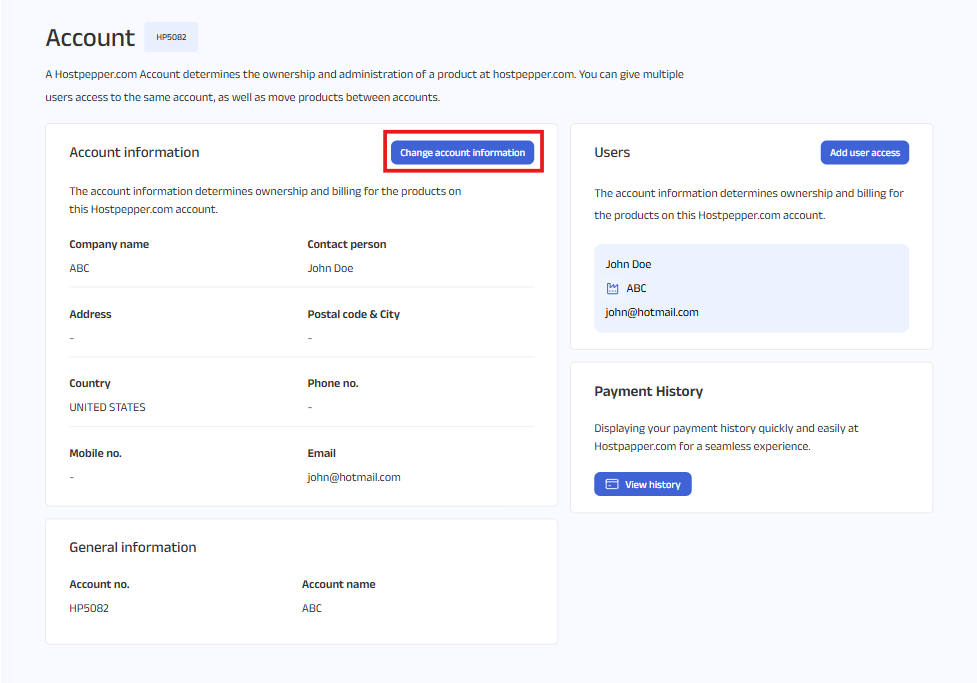977x683 pixels.
Task: Click the Account name value ABC
Action: pyautogui.click(x=312, y=608)
